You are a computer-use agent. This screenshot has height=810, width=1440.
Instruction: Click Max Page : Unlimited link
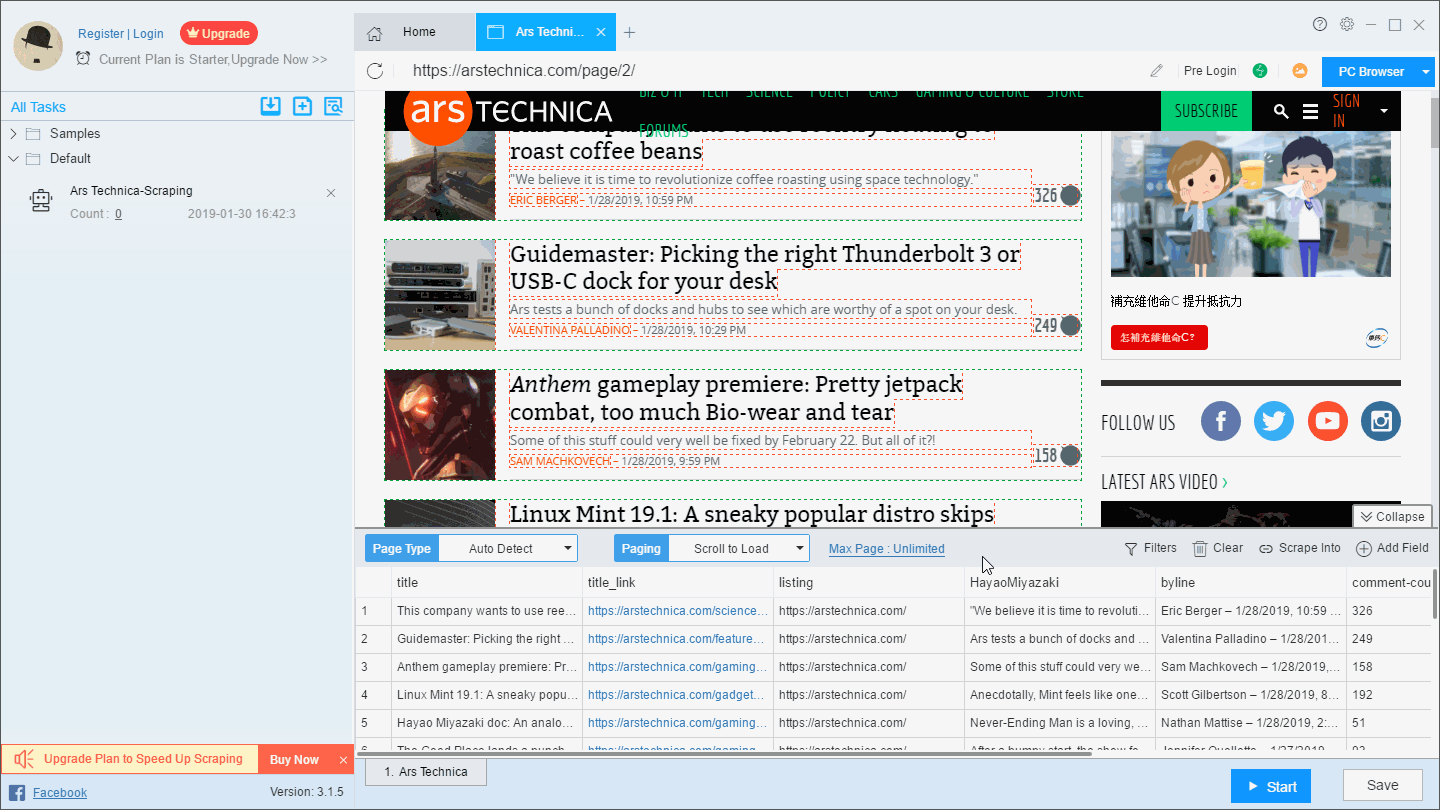(x=887, y=548)
